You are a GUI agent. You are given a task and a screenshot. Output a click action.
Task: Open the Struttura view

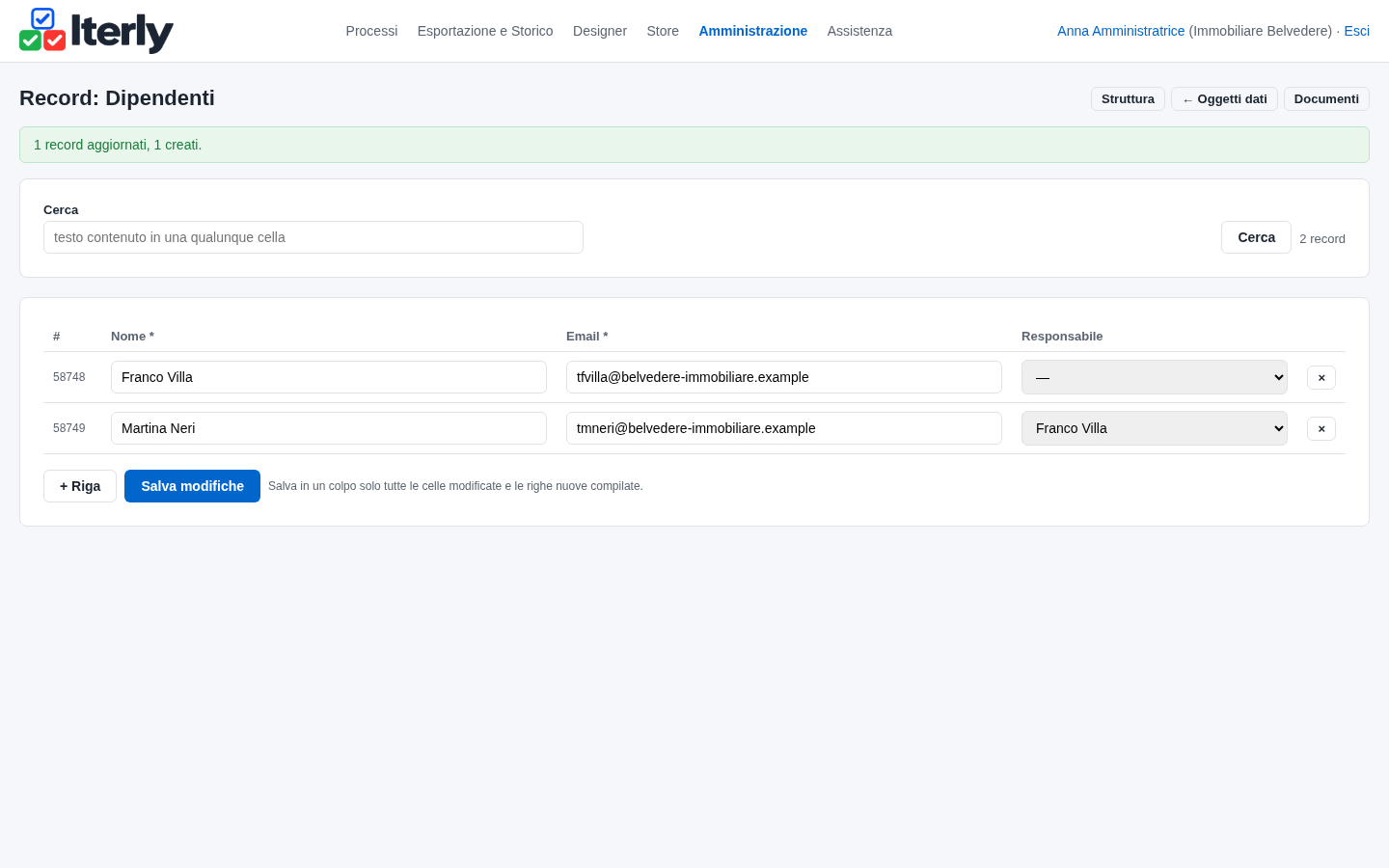1128,99
